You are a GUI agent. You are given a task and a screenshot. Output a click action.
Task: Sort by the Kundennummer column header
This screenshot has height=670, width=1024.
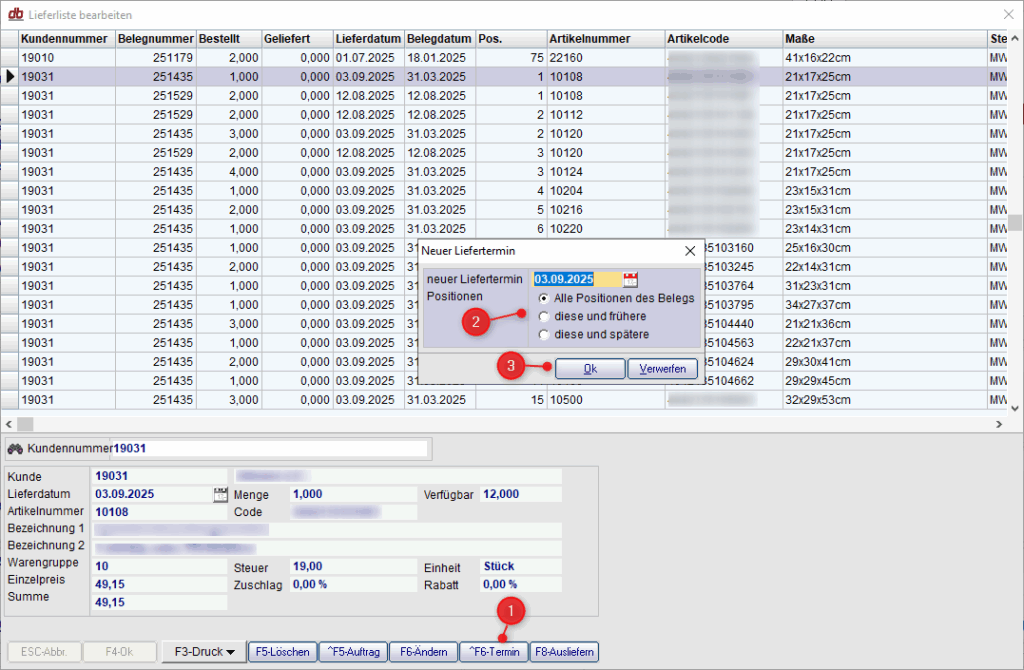pyautogui.click(x=67, y=39)
